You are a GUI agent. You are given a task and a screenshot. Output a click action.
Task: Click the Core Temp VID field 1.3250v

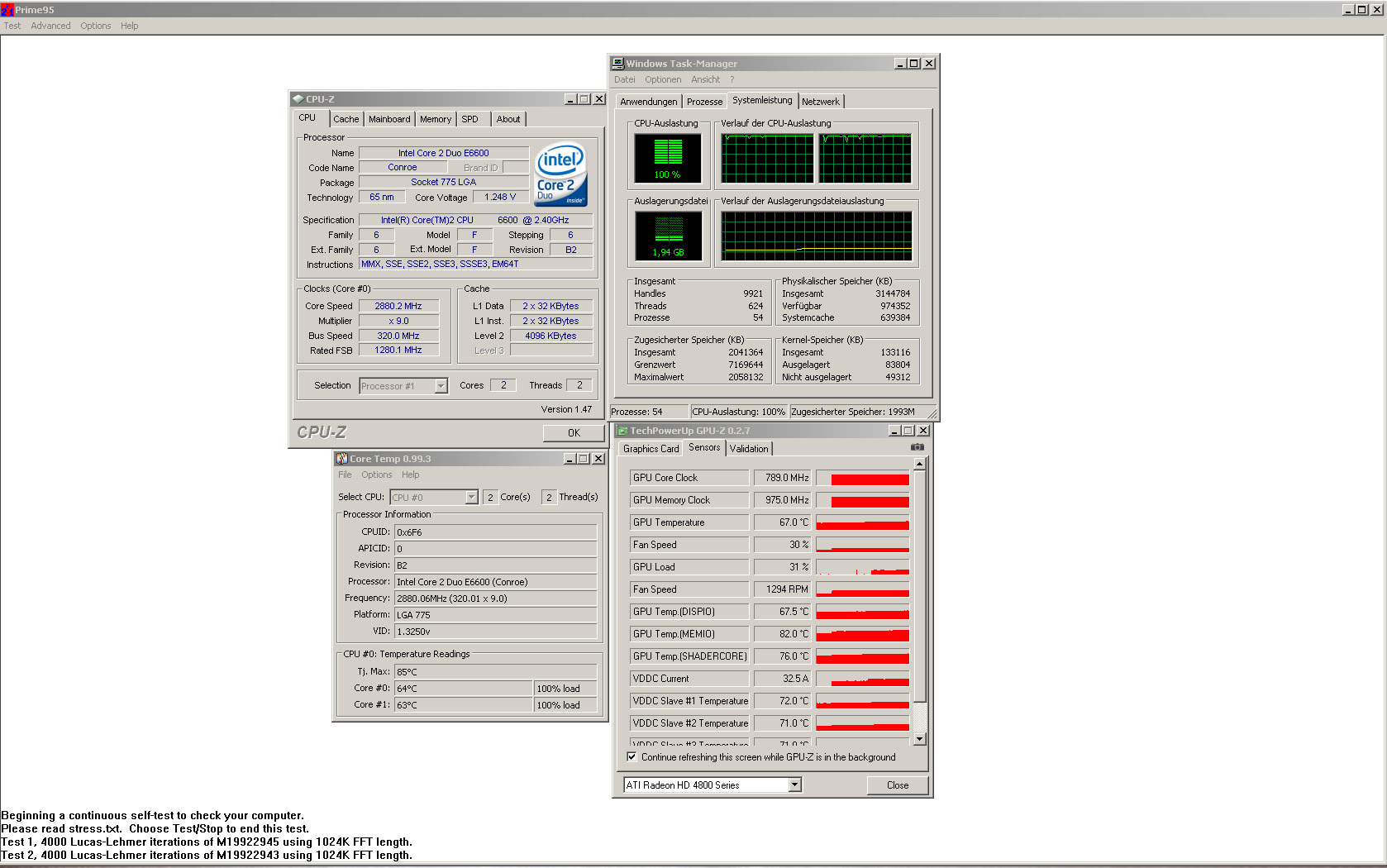(x=495, y=632)
